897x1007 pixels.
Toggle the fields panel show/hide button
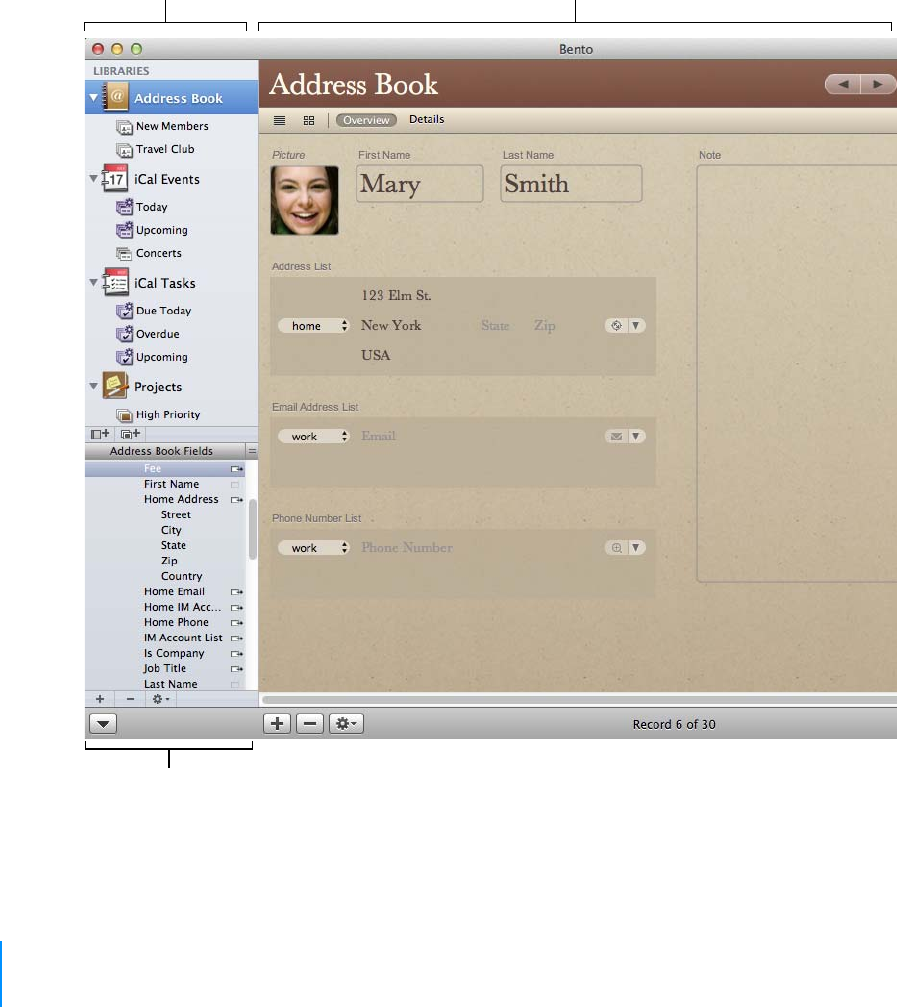[103, 724]
